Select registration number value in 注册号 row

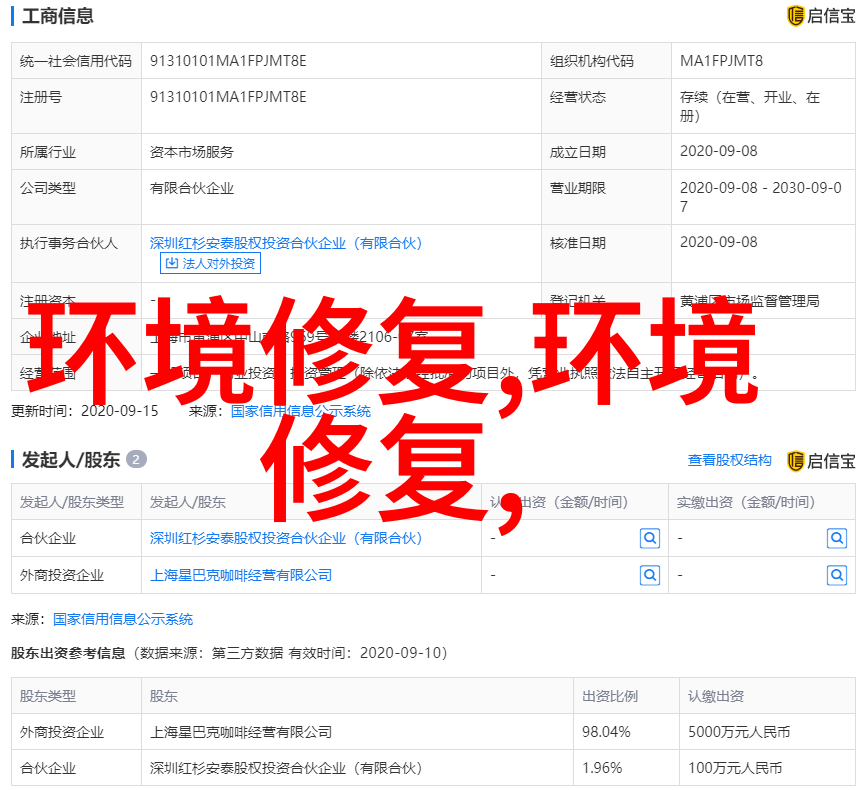click(228, 97)
